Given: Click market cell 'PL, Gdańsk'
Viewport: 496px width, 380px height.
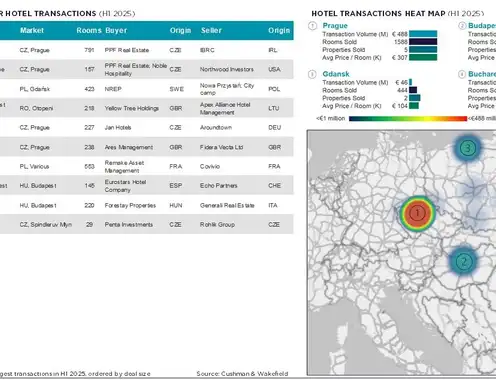Looking at the screenshot, I should [35, 89].
